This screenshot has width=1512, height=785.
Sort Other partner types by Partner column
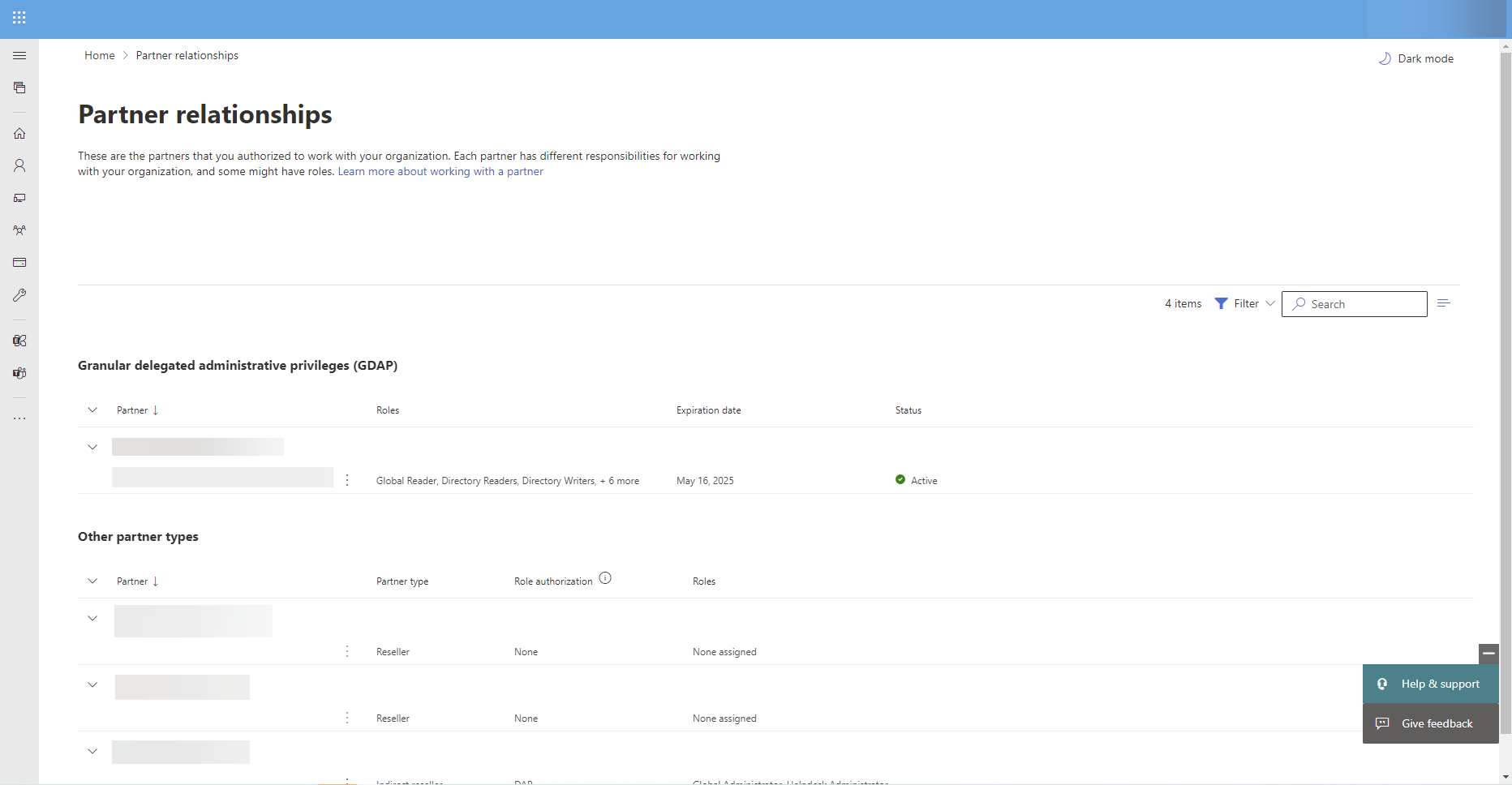pyautogui.click(x=137, y=581)
